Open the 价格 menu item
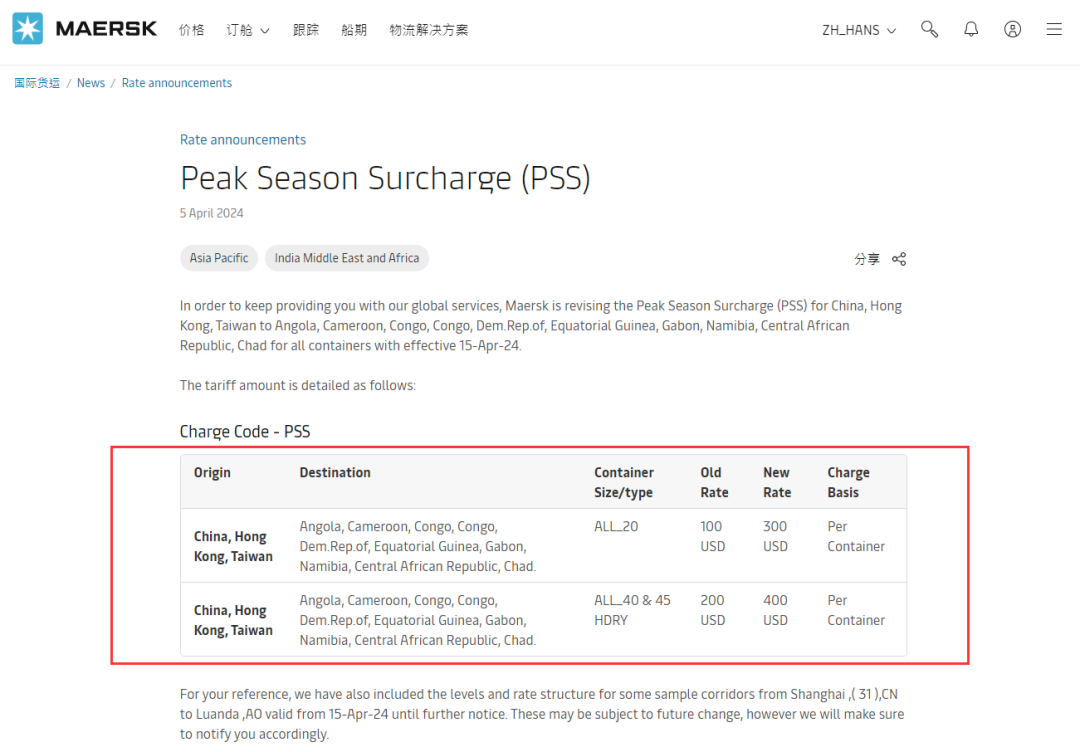The image size is (1080, 752). (191, 30)
